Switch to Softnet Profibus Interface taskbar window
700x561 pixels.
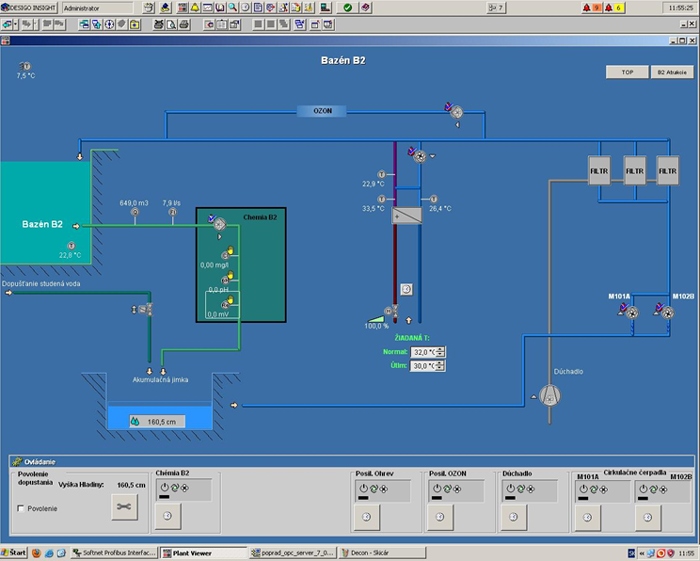click(114, 553)
